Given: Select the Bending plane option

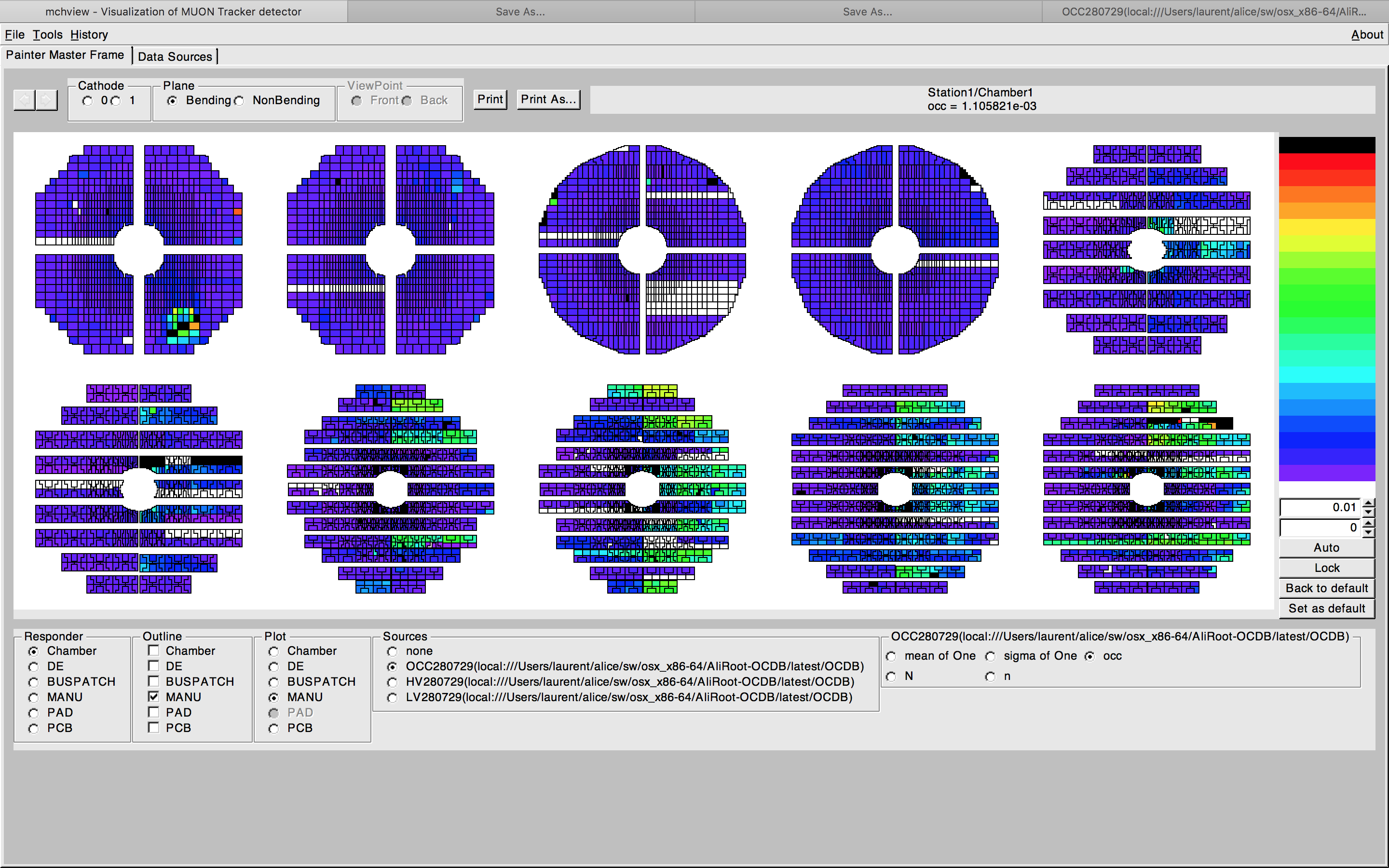Looking at the screenshot, I should [x=172, y=101].
